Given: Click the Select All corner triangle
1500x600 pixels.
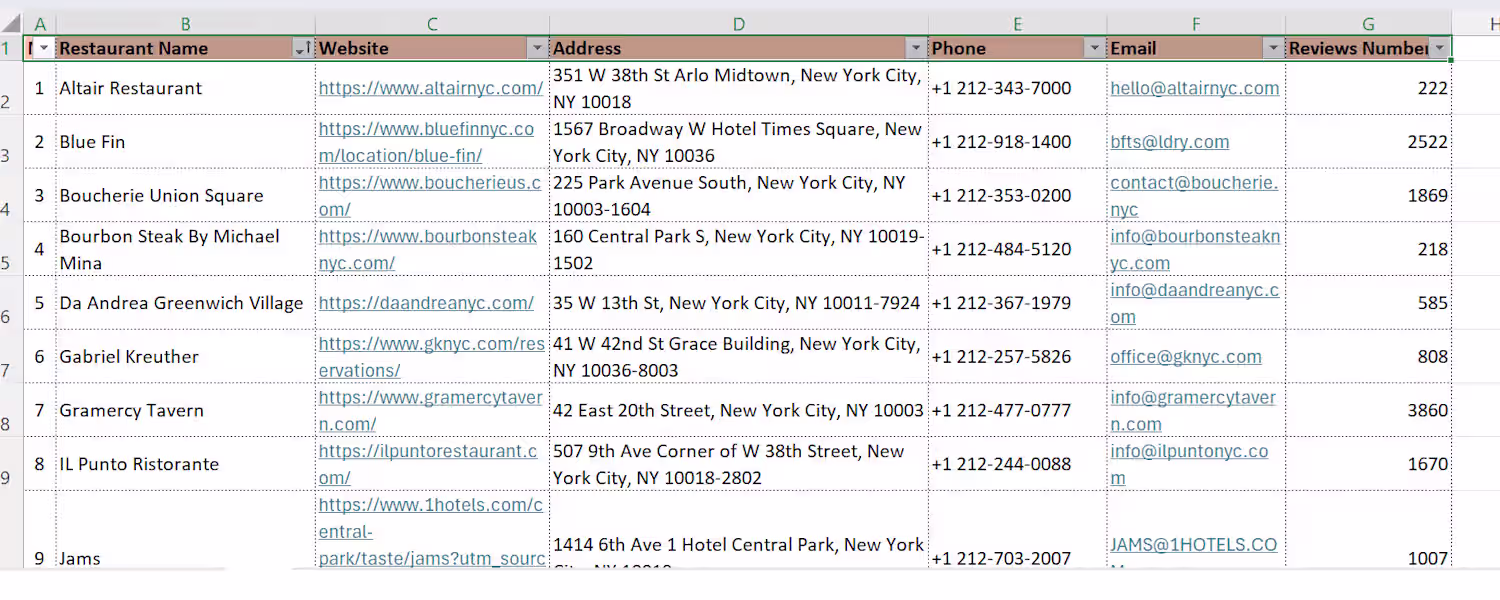Looking at the screenshot, I should point(11,23).
